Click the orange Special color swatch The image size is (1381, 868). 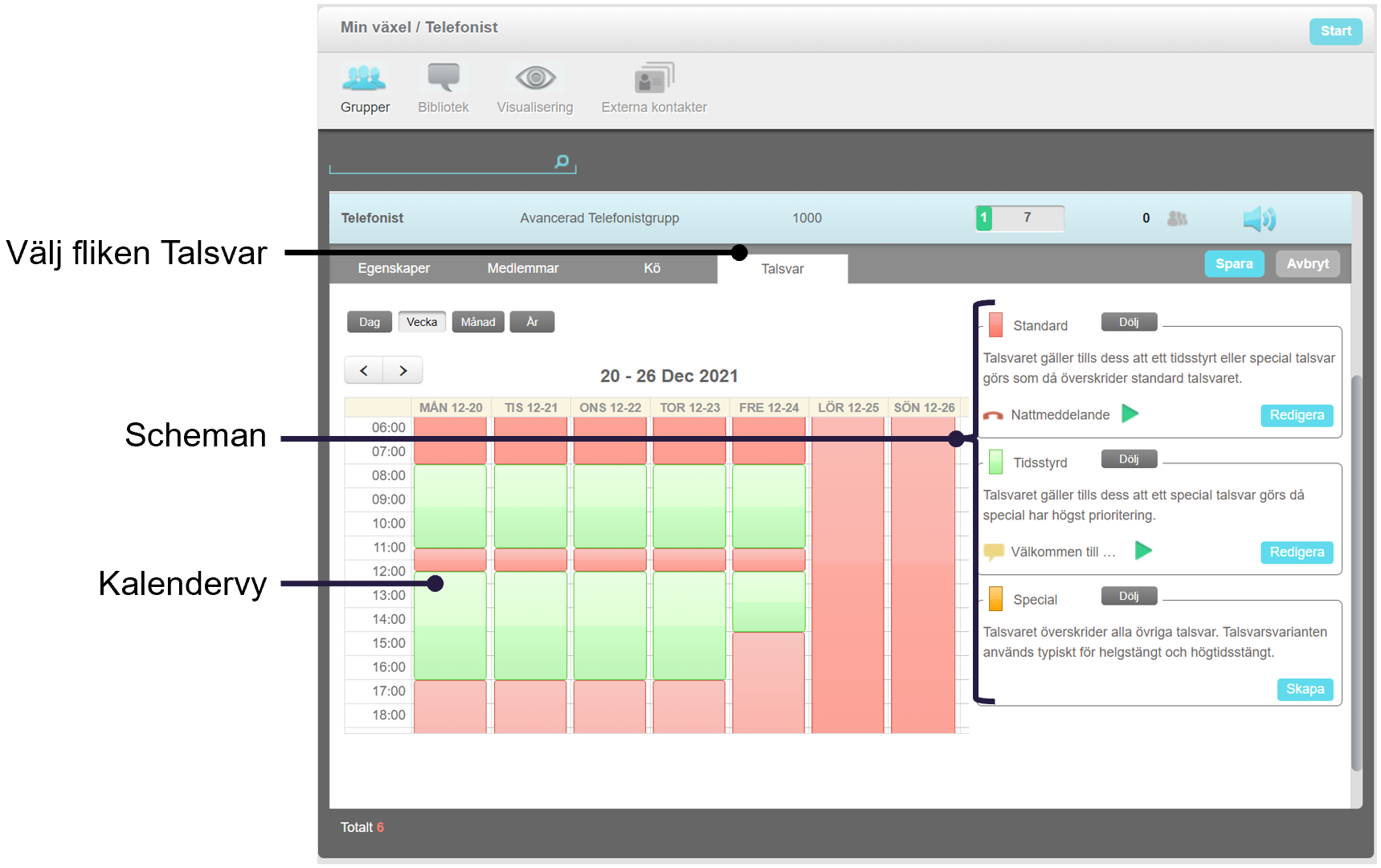tap(995, 599)
